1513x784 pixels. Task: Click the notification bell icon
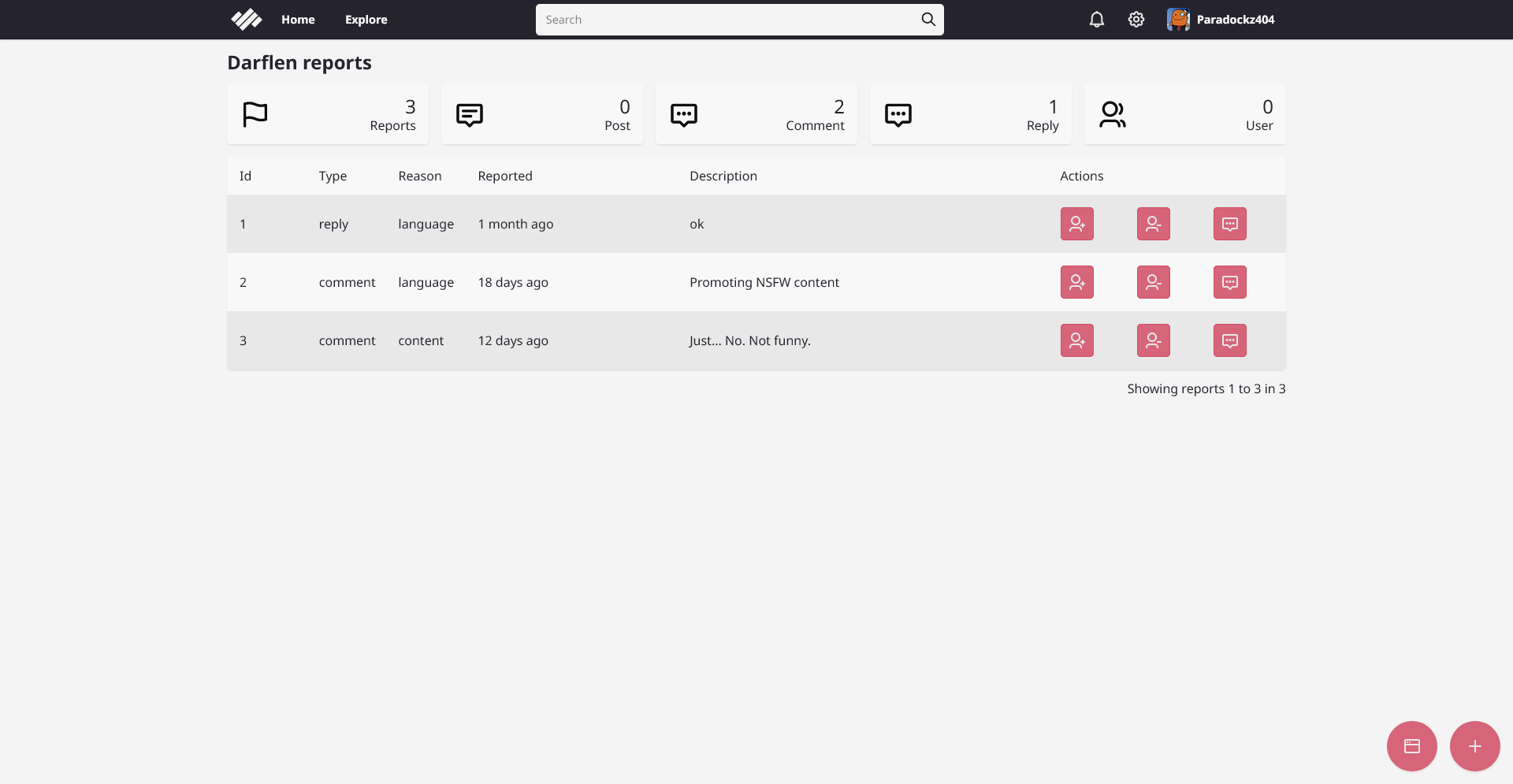(x=1096, y=19)
